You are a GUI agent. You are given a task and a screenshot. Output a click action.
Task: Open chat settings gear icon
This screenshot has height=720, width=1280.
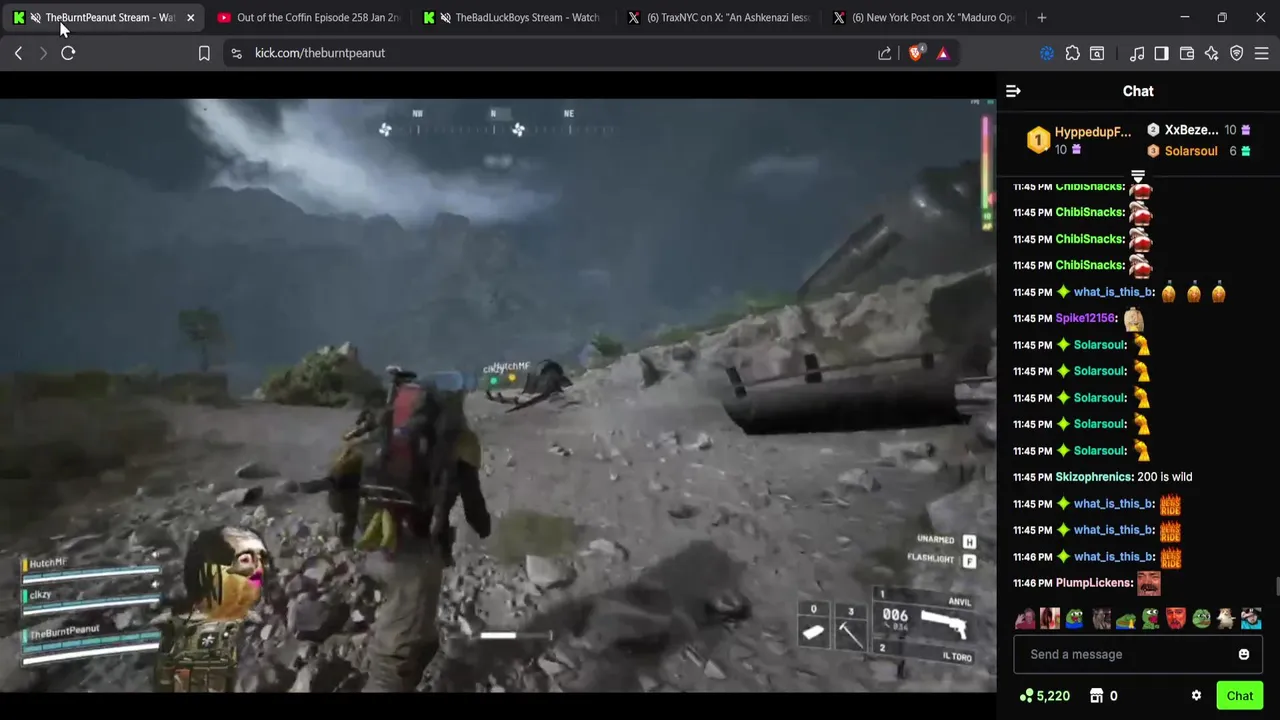coord(1196,696)
